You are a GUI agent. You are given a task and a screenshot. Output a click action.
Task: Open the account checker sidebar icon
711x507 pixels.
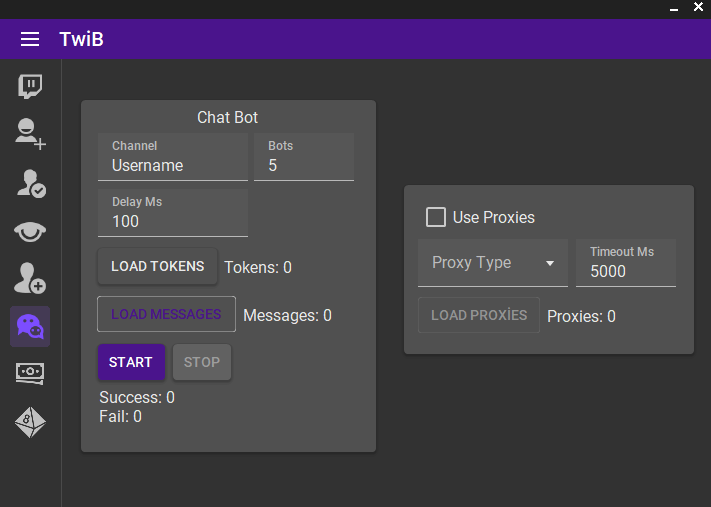(30, 184)
